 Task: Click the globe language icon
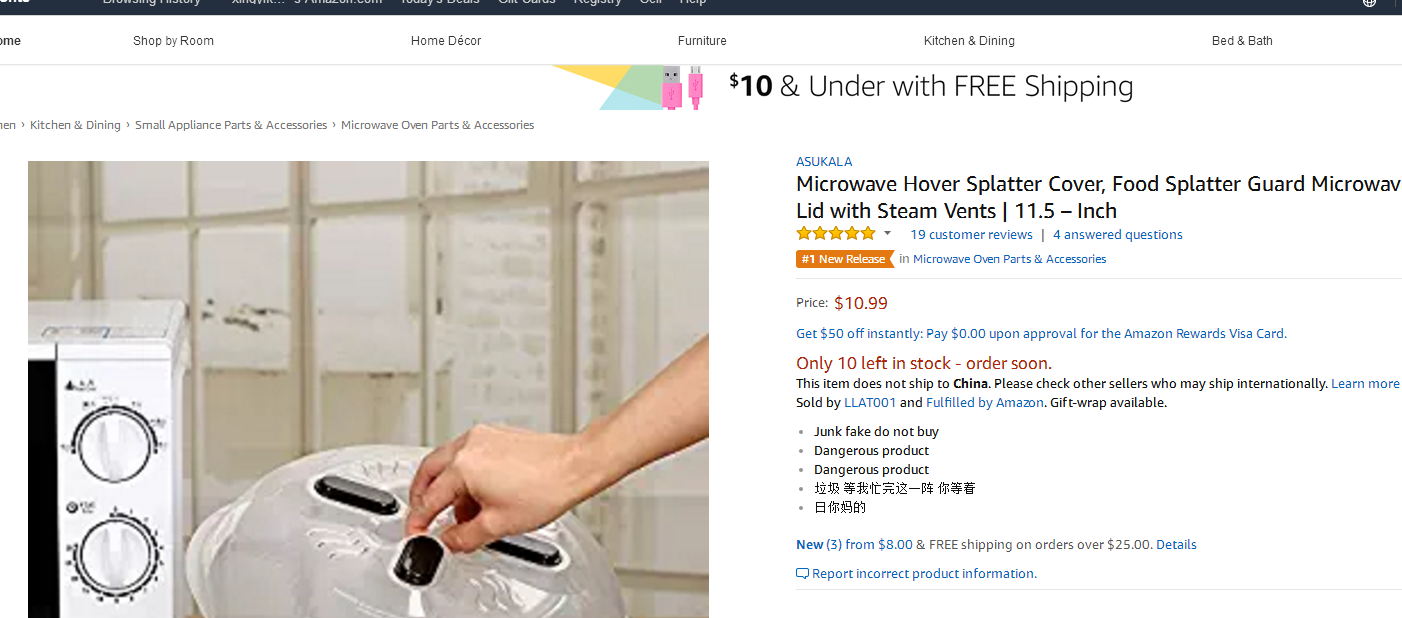(x=1369, y=3)
